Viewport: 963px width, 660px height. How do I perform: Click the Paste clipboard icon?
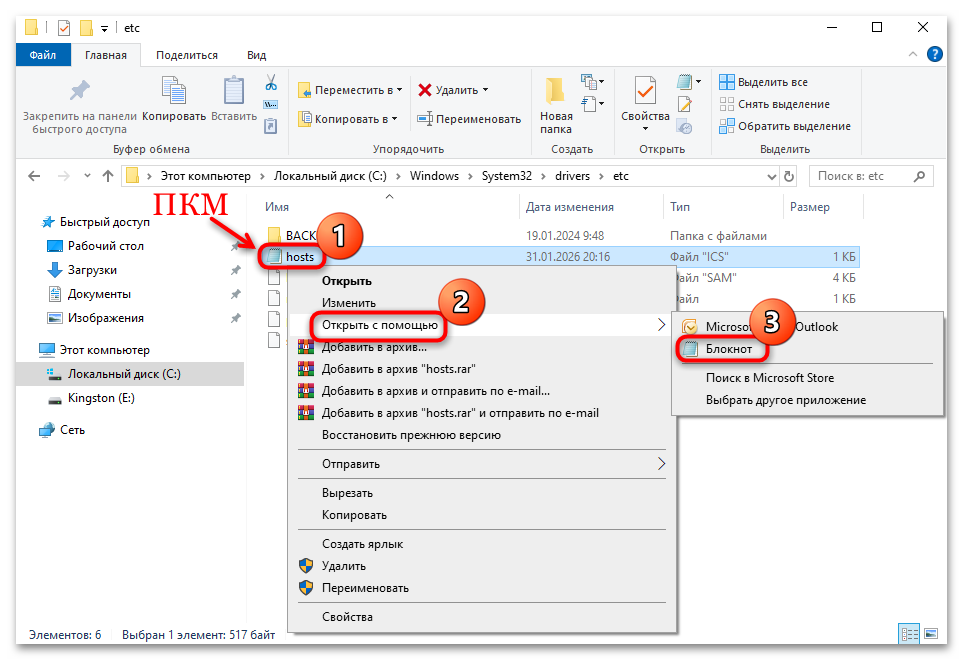(233, 90)
